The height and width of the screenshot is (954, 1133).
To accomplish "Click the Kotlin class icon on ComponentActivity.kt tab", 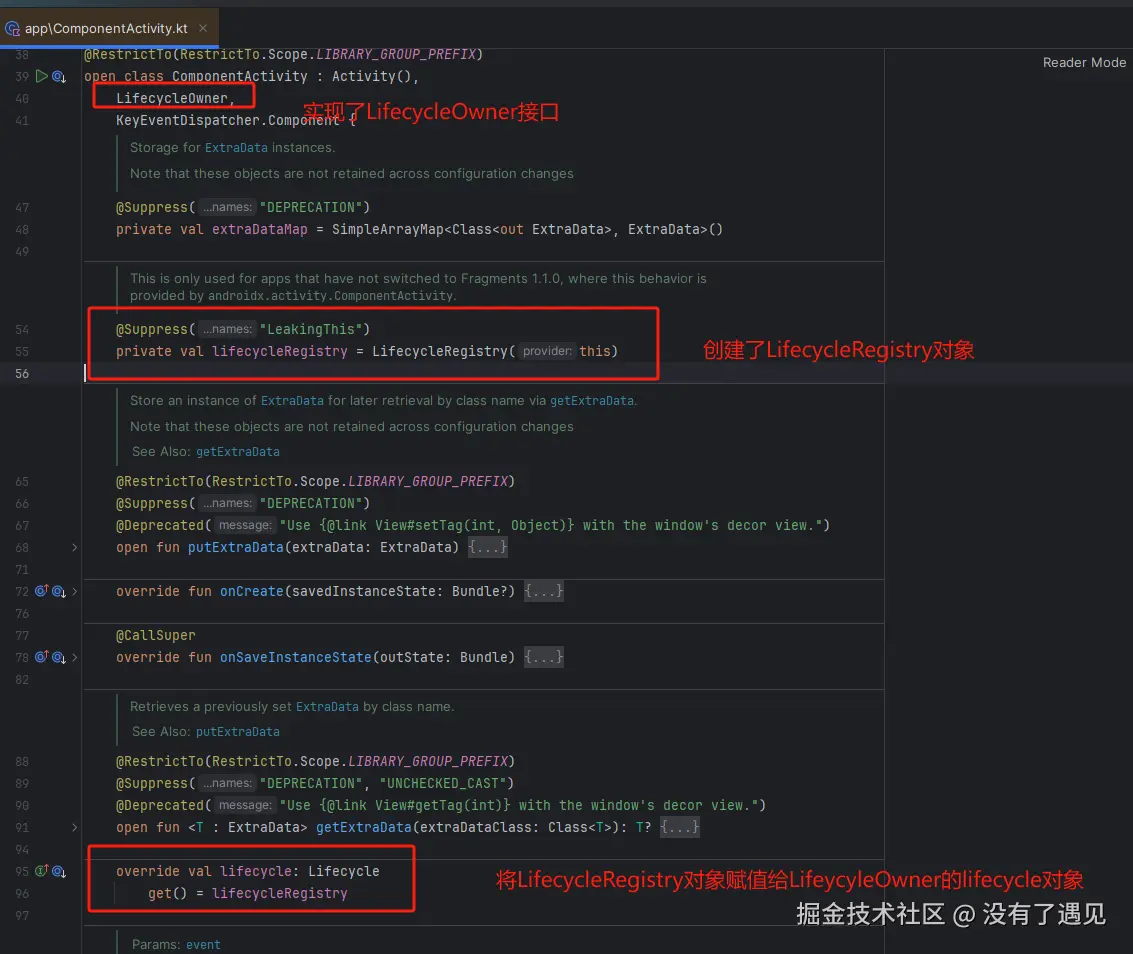I will [x=12, y=29].
